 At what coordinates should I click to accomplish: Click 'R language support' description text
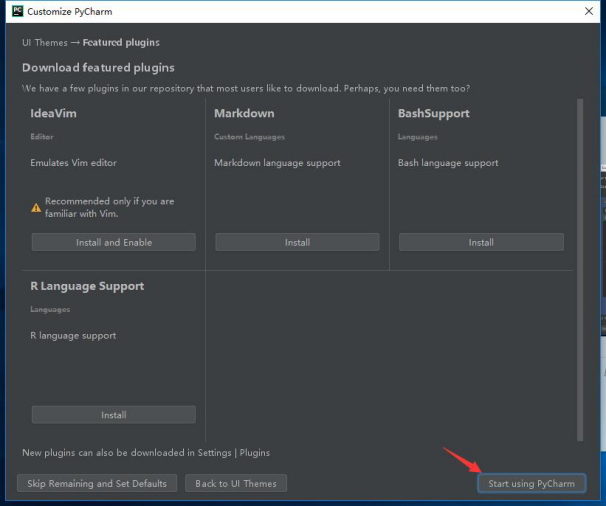73,336
